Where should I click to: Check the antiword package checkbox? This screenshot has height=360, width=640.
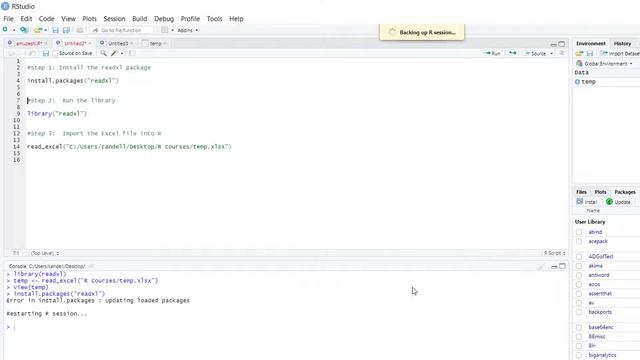579,276
